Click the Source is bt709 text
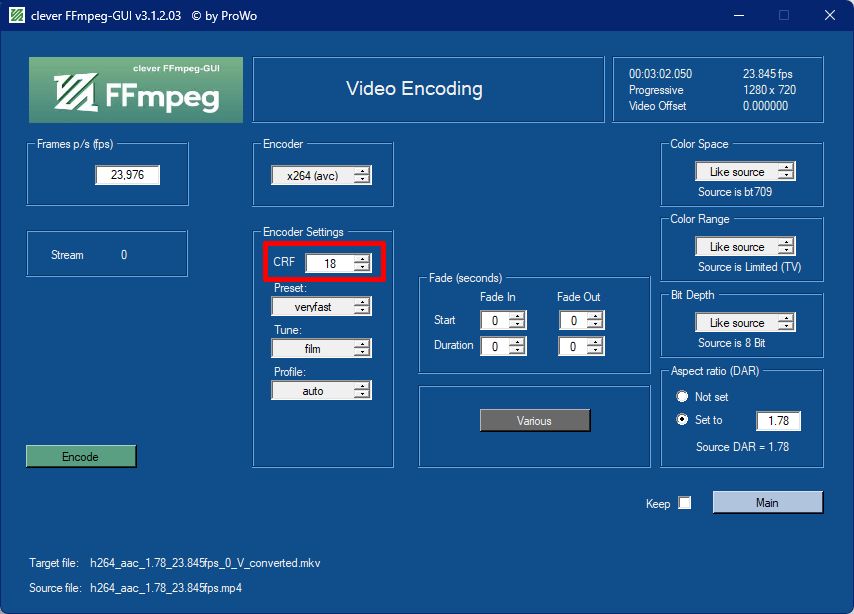Viewport: 854px width, 614px height. click(x=735, y=192)
